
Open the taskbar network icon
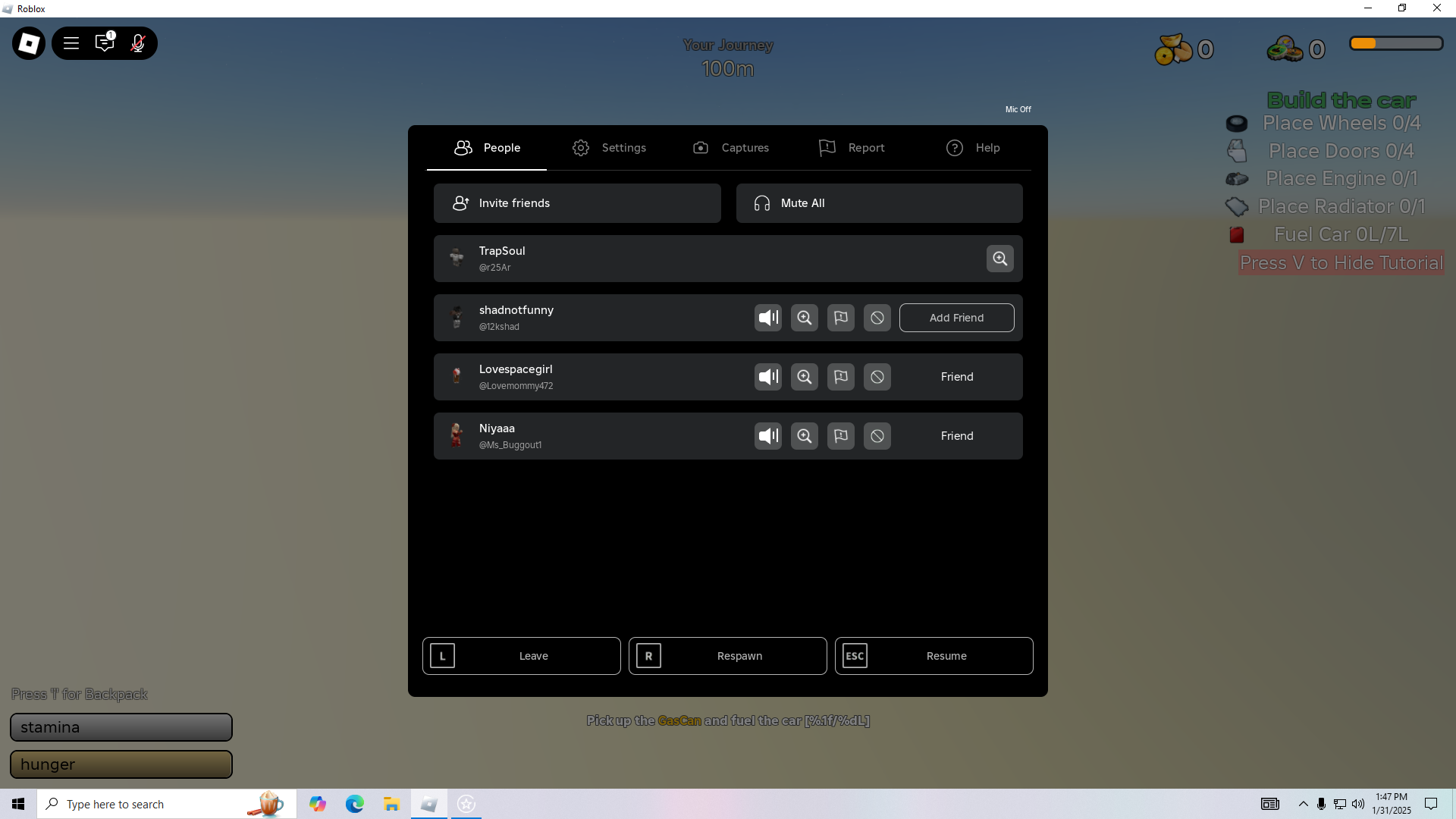tap(1339, 804)
